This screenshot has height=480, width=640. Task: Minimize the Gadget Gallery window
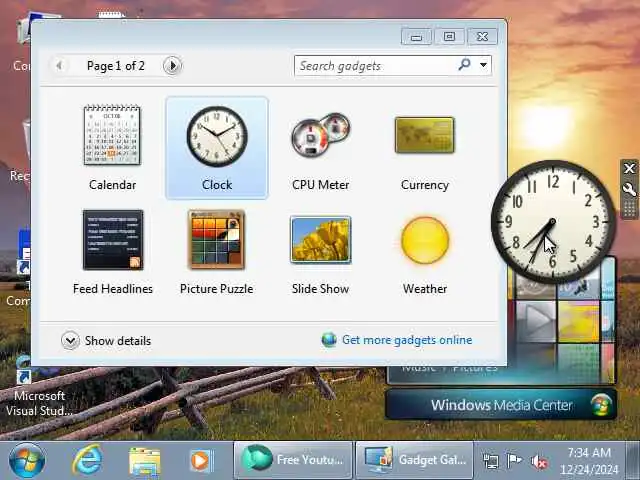pos(416,37)
